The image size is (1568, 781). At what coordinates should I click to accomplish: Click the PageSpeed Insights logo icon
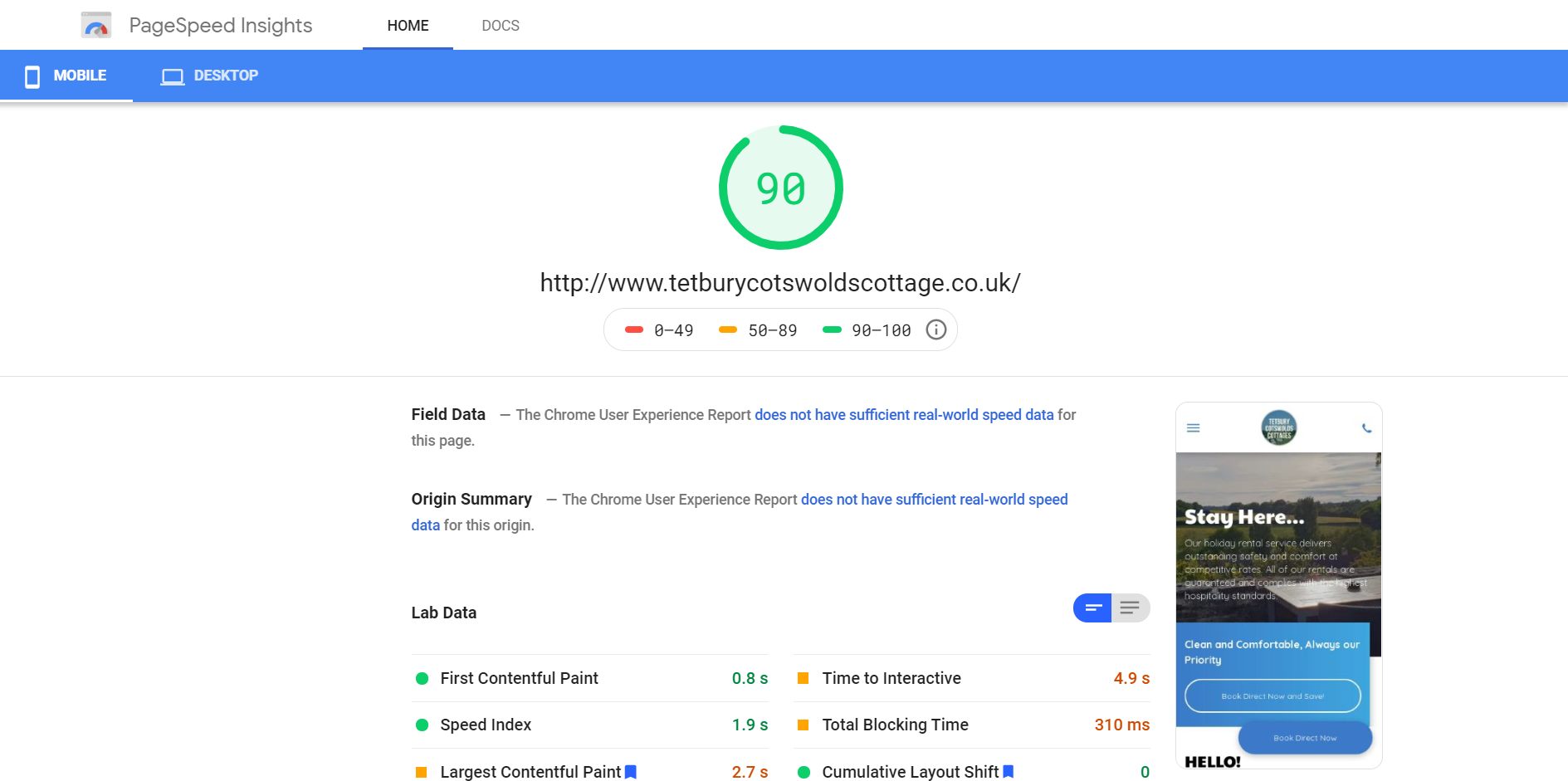[x=96, y=26]
